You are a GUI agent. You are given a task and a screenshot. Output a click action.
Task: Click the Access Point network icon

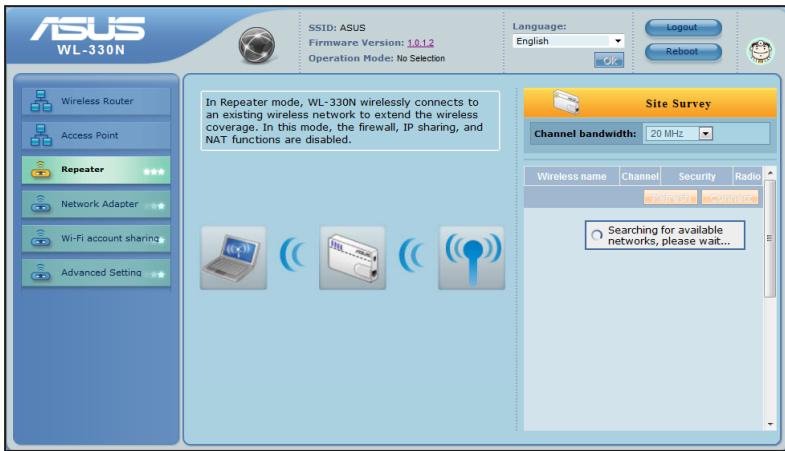click(x=41, y=135)
